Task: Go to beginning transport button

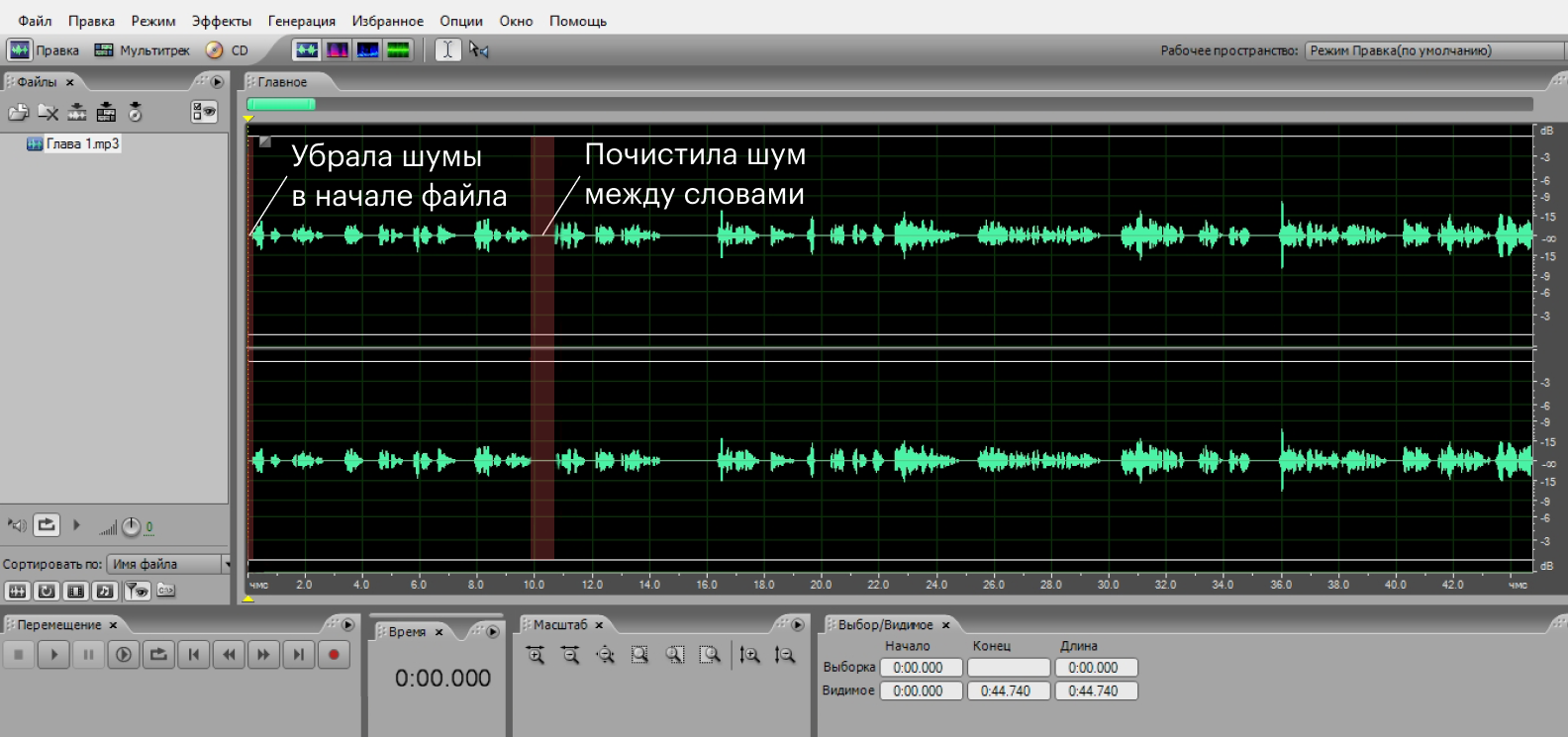Action: (x=194, y=654)
